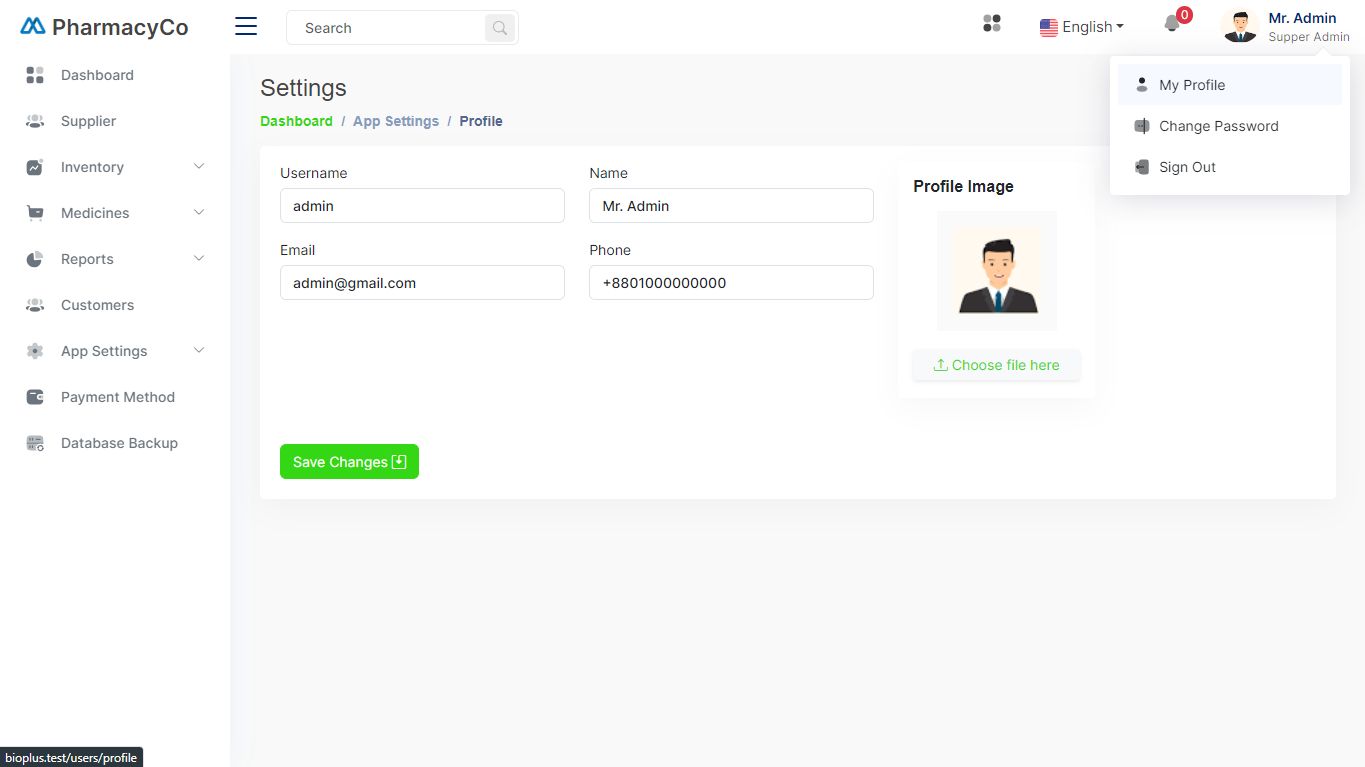The width and height of the screenshot is (1365, 767).
Task: Choose Change Password in user menu
Action: click(x=1218, y=126)
